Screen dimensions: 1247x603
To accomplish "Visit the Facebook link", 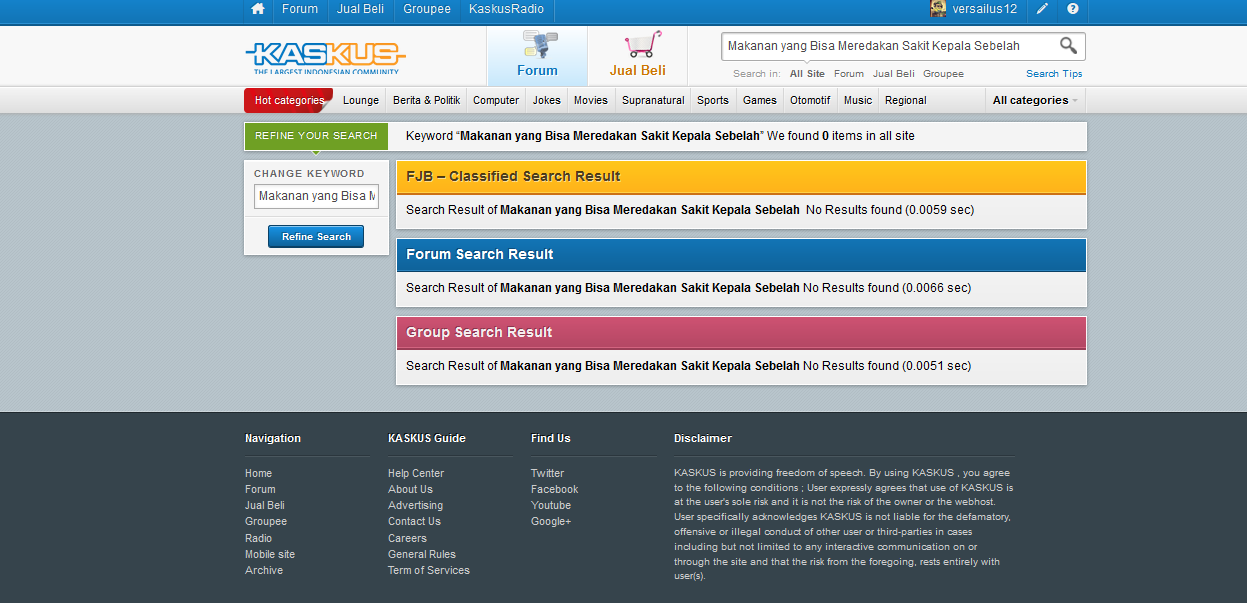I will pyautogui.click(x=554, y=490).
